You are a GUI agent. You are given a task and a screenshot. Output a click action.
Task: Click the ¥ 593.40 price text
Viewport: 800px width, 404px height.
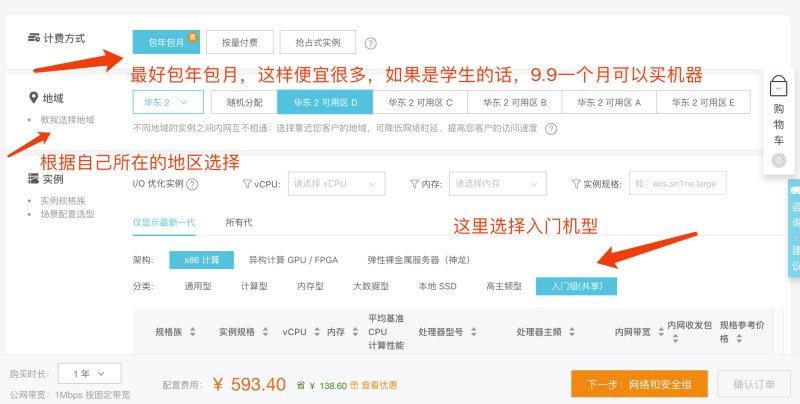249,384
